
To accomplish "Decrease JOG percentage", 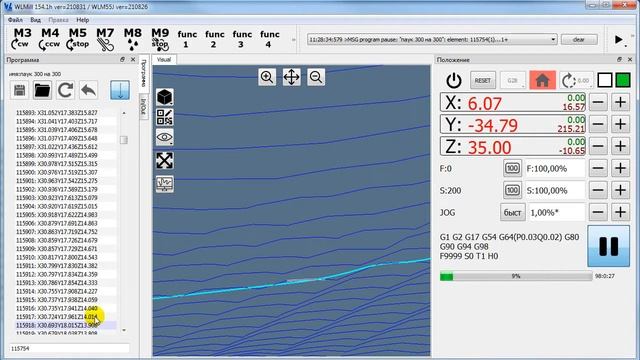I will pos(598,212).
